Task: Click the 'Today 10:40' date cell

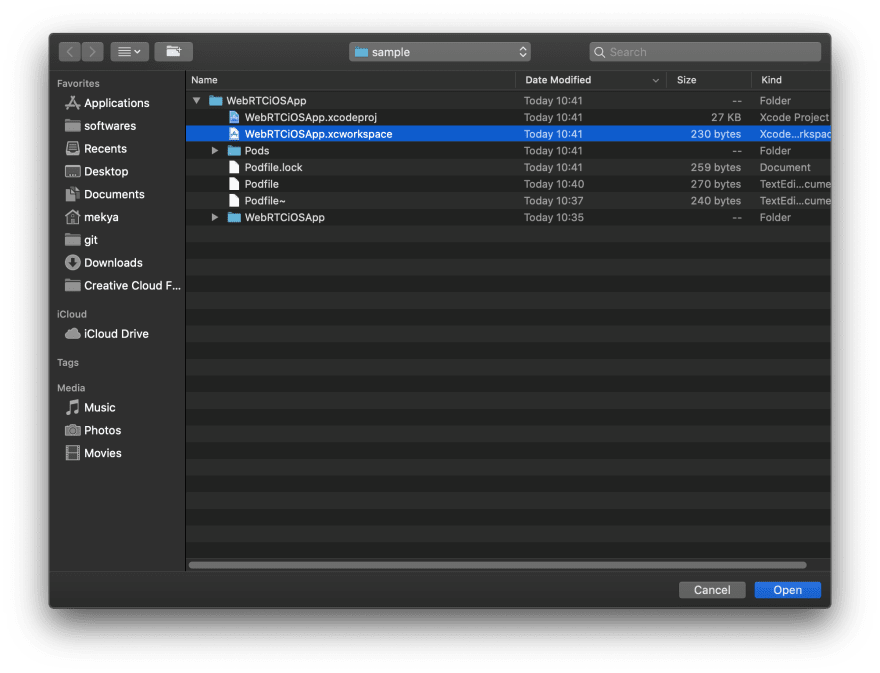Action: (x=554, y=184)
